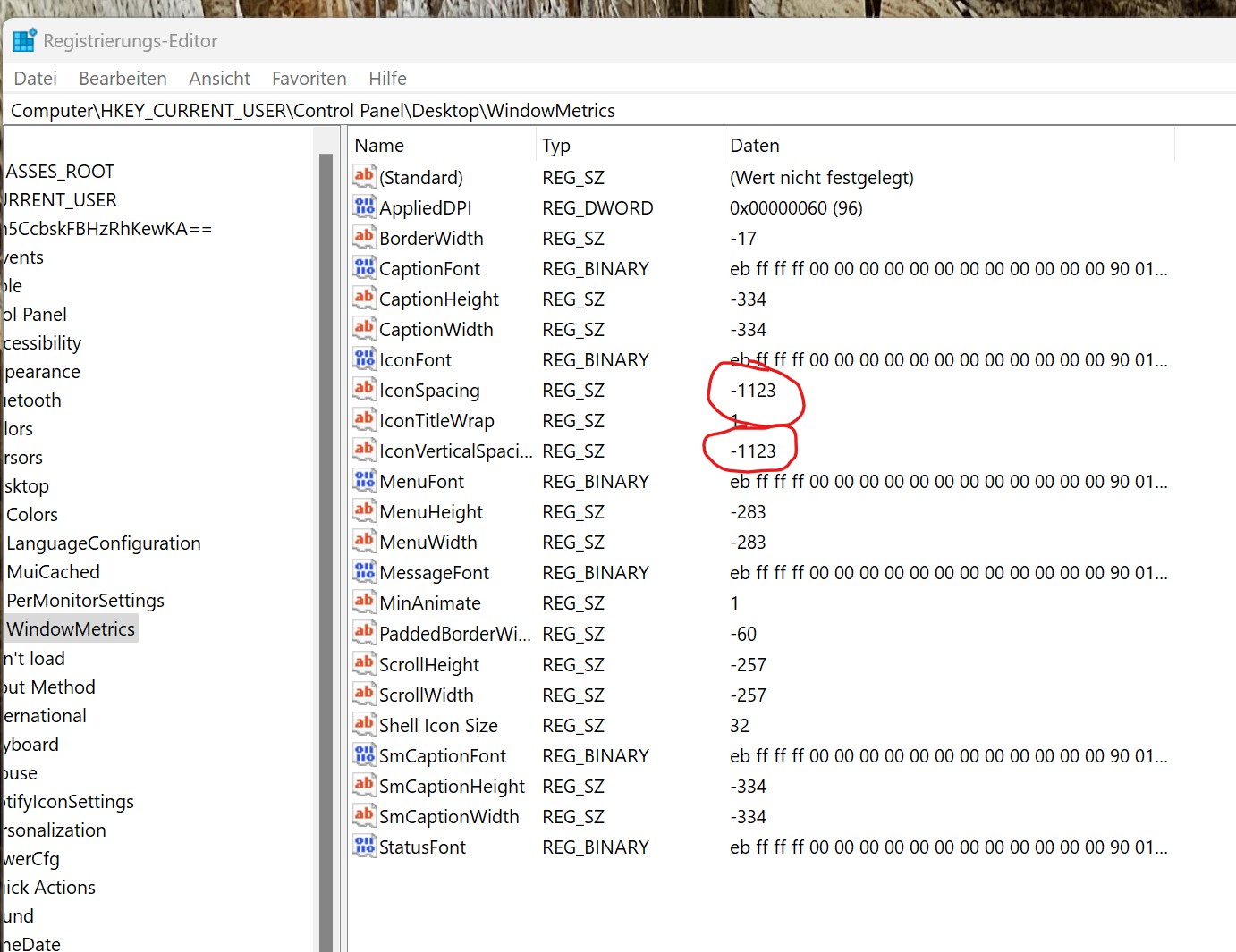This screenshot has width=1236, height=952.
Task: Select the NotifyIconSettings tree key
Action: click(x=68, y=801)
